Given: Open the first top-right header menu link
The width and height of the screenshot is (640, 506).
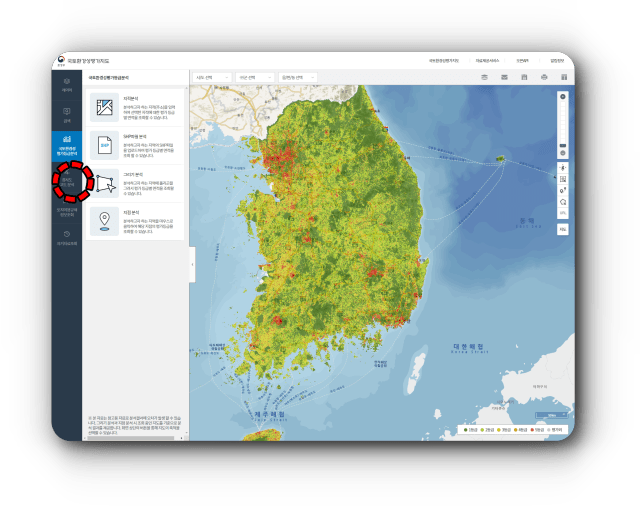Looking at the screenshot, I should point(444,61).
